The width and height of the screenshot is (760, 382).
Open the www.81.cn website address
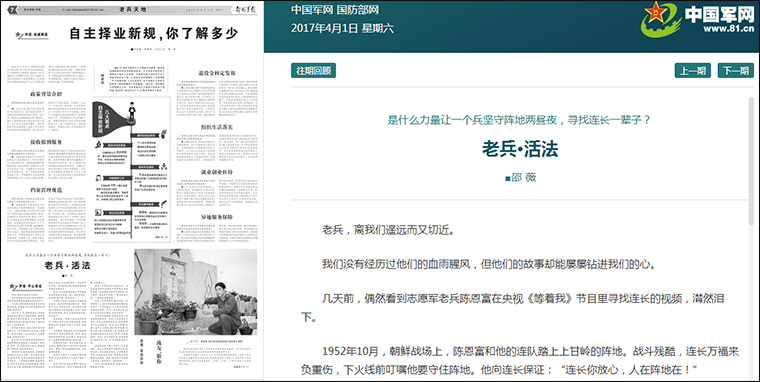[728, 29]
